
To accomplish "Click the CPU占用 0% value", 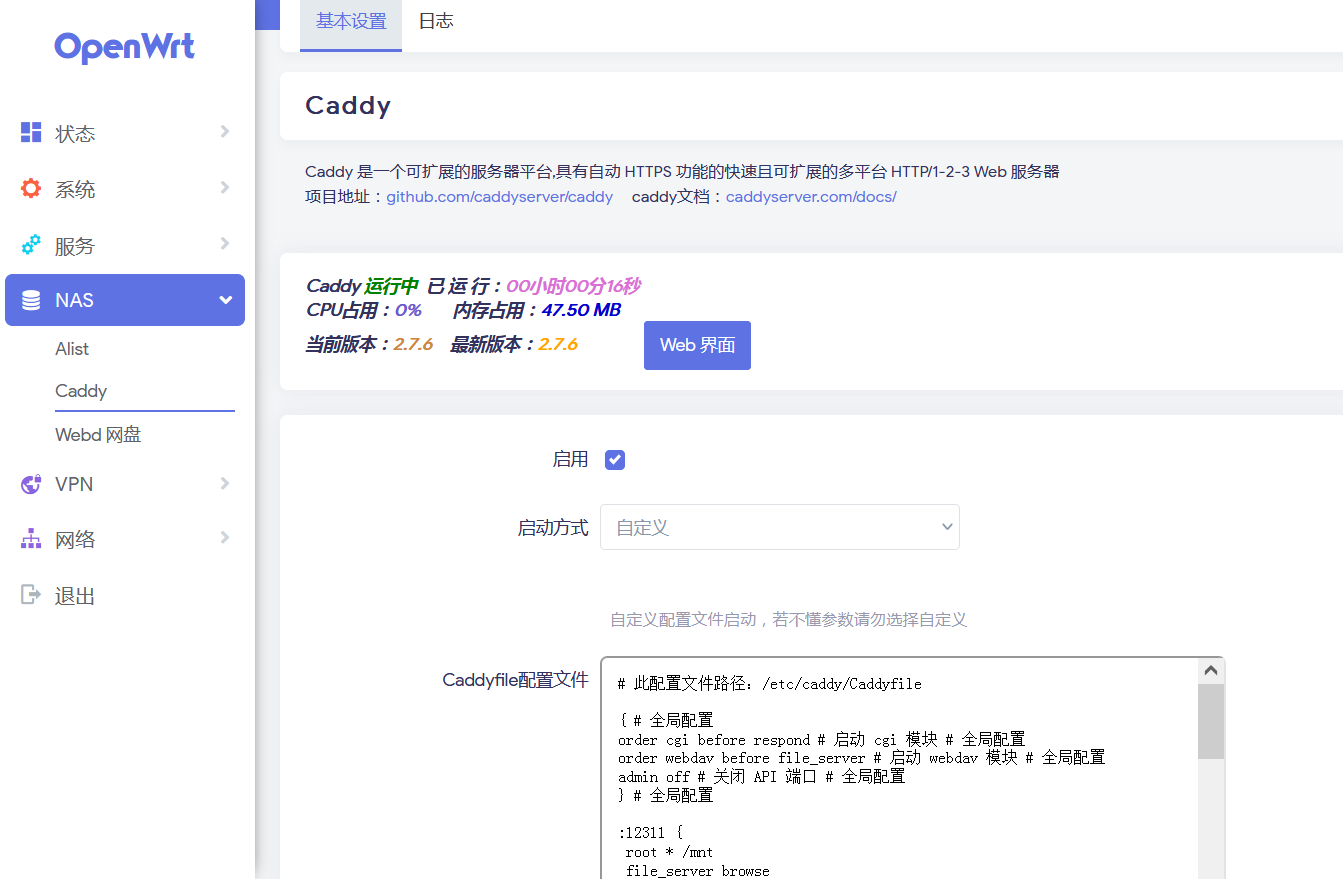I will (x=408, y=310).
